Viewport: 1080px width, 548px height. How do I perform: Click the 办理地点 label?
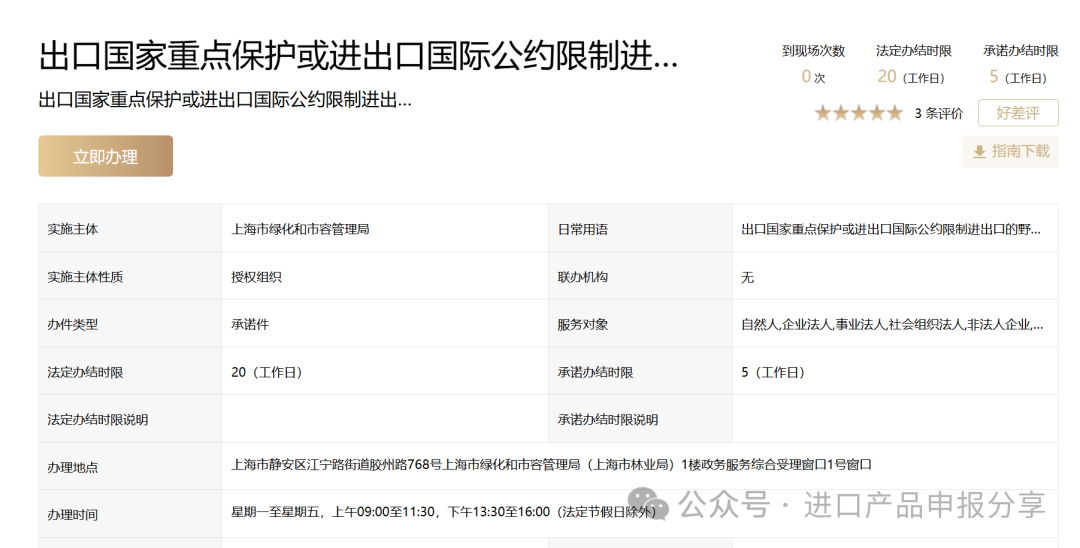coord(73,467)
